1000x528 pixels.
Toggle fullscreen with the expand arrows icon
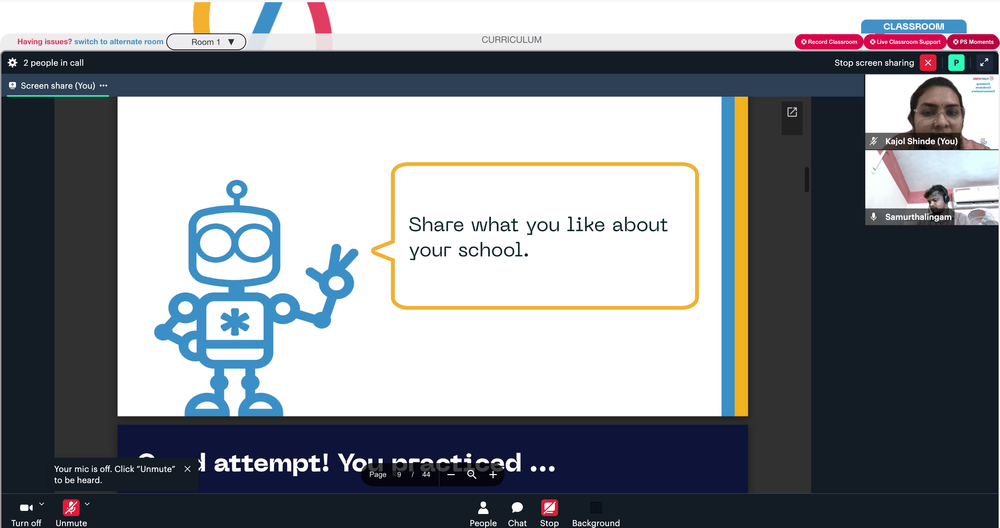pyautogui.click(x=984, y=62)
